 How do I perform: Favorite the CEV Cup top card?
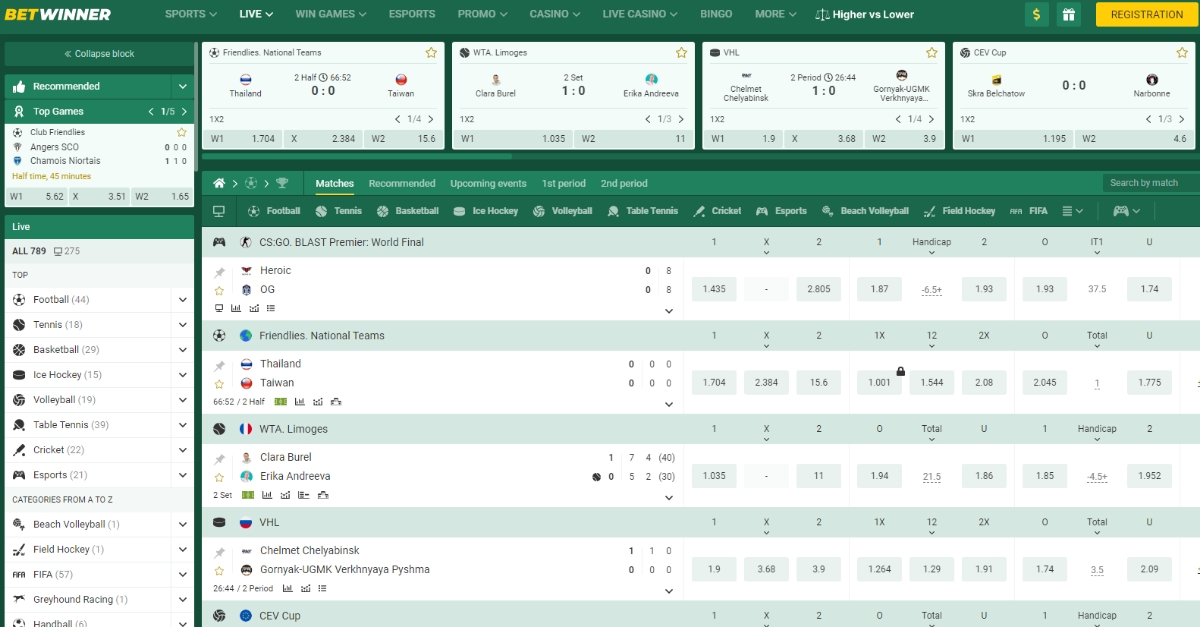[x=1181, y=52]
